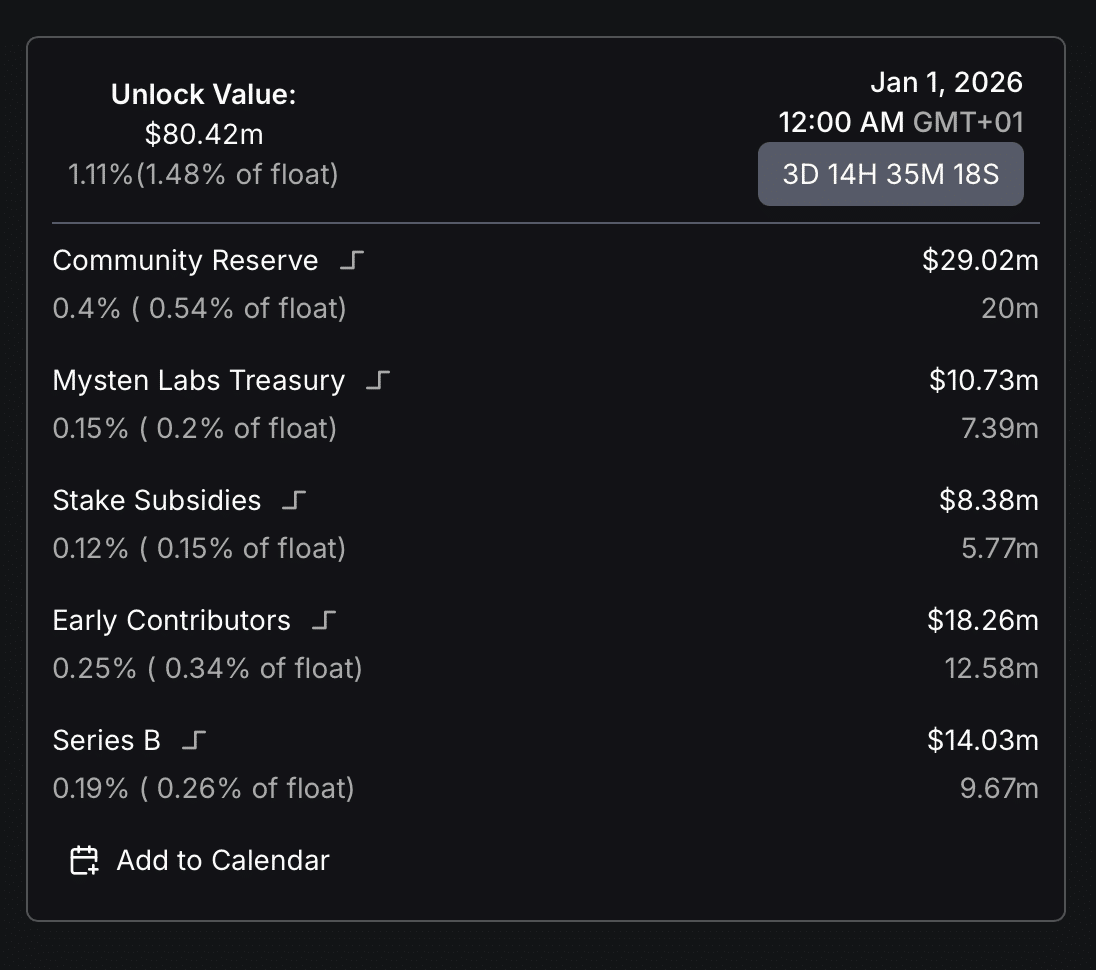Click the Early Contributors allocation name
Screen dimensions: 1096x970
[x=171, y=620]
